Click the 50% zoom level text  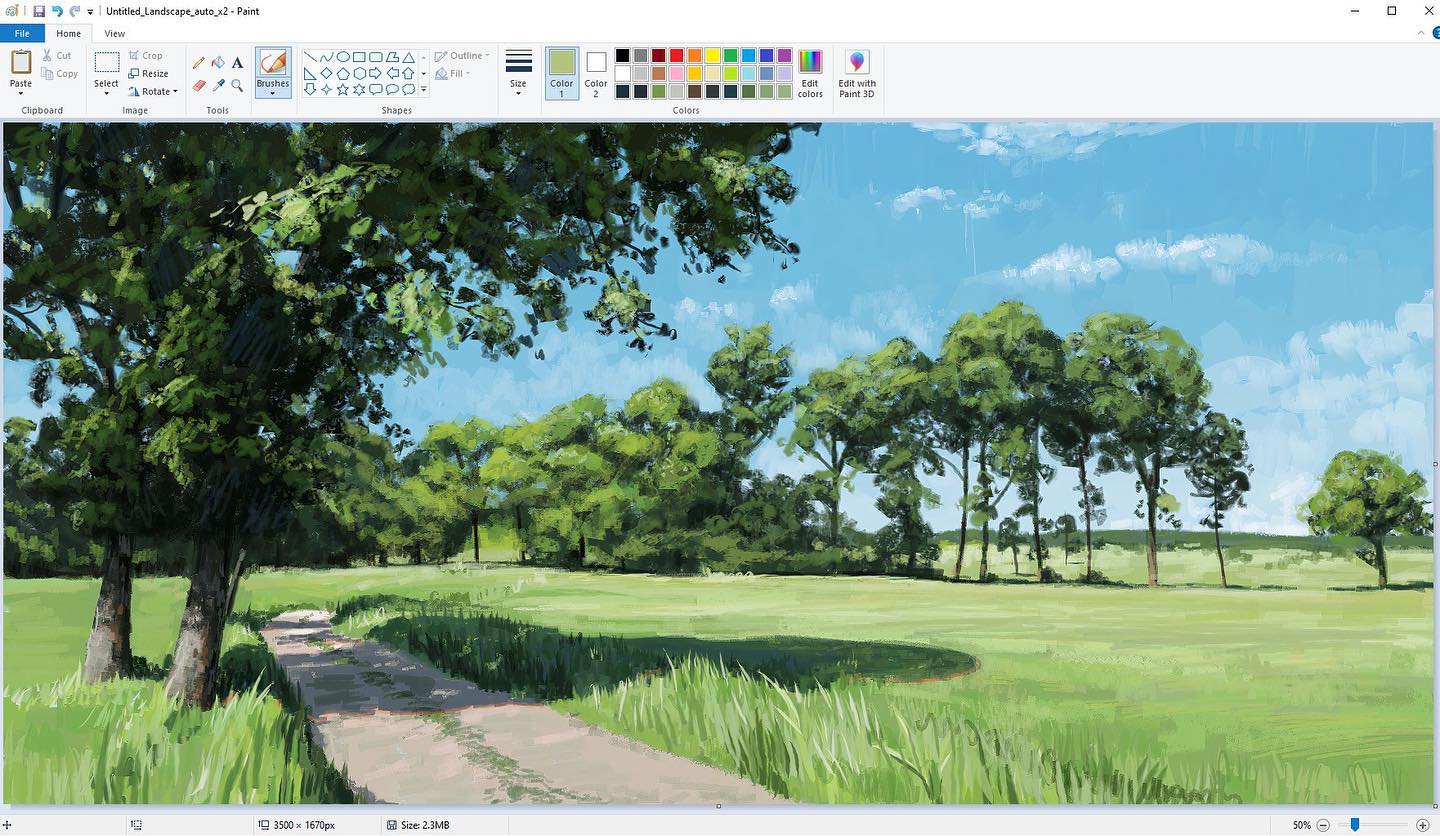point(1301,825)
